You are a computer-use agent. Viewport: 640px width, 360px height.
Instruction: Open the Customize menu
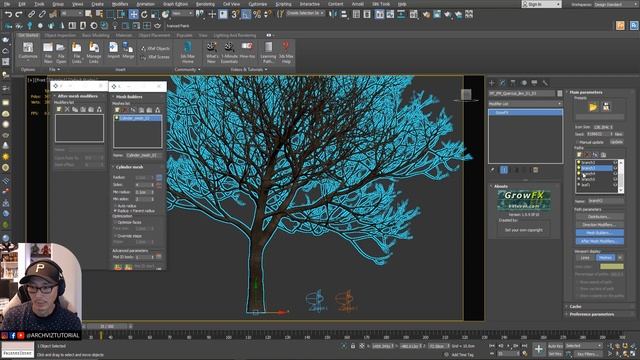click(258, 4)
